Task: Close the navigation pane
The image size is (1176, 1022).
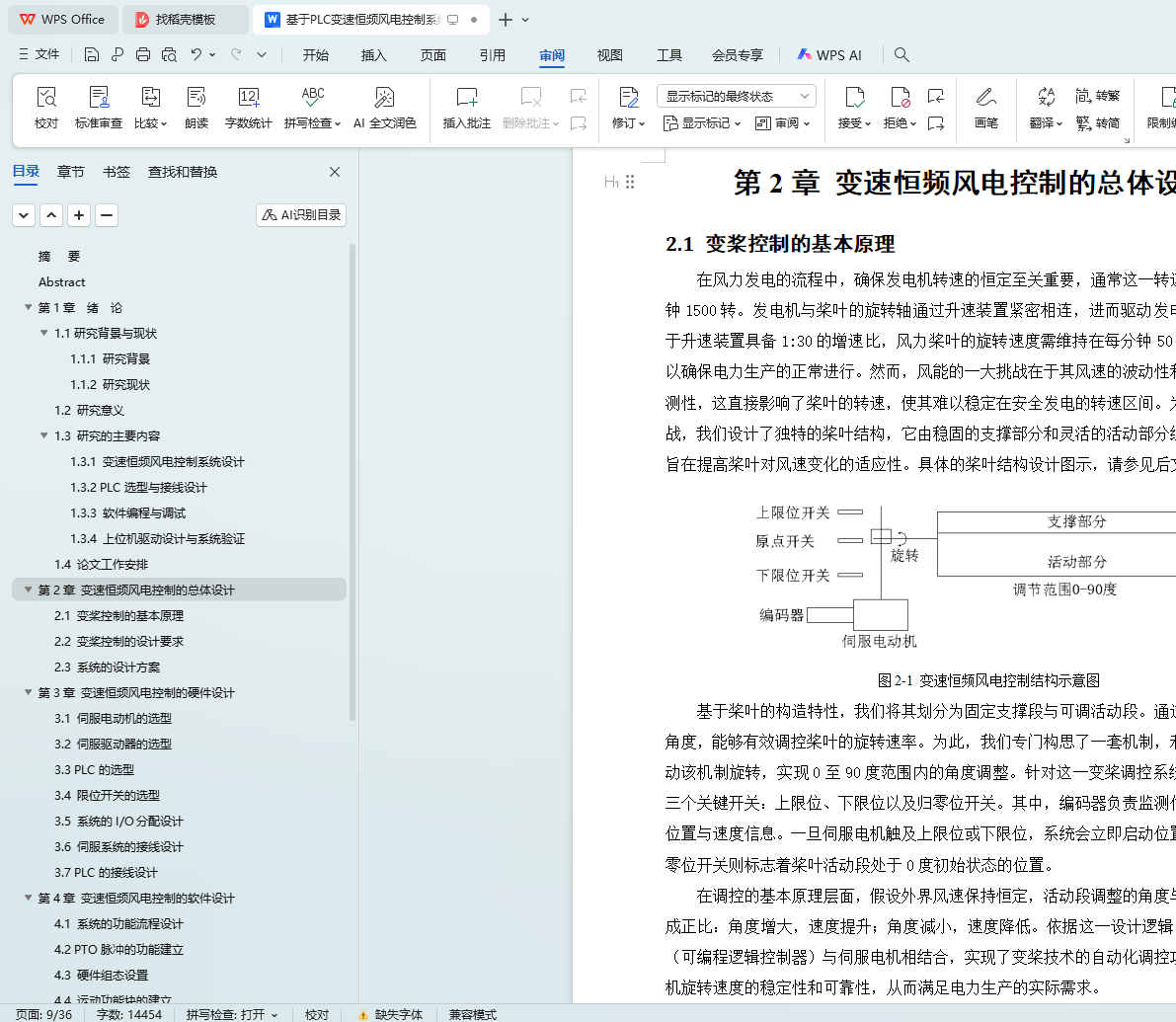Action: (x=335, y=172)
